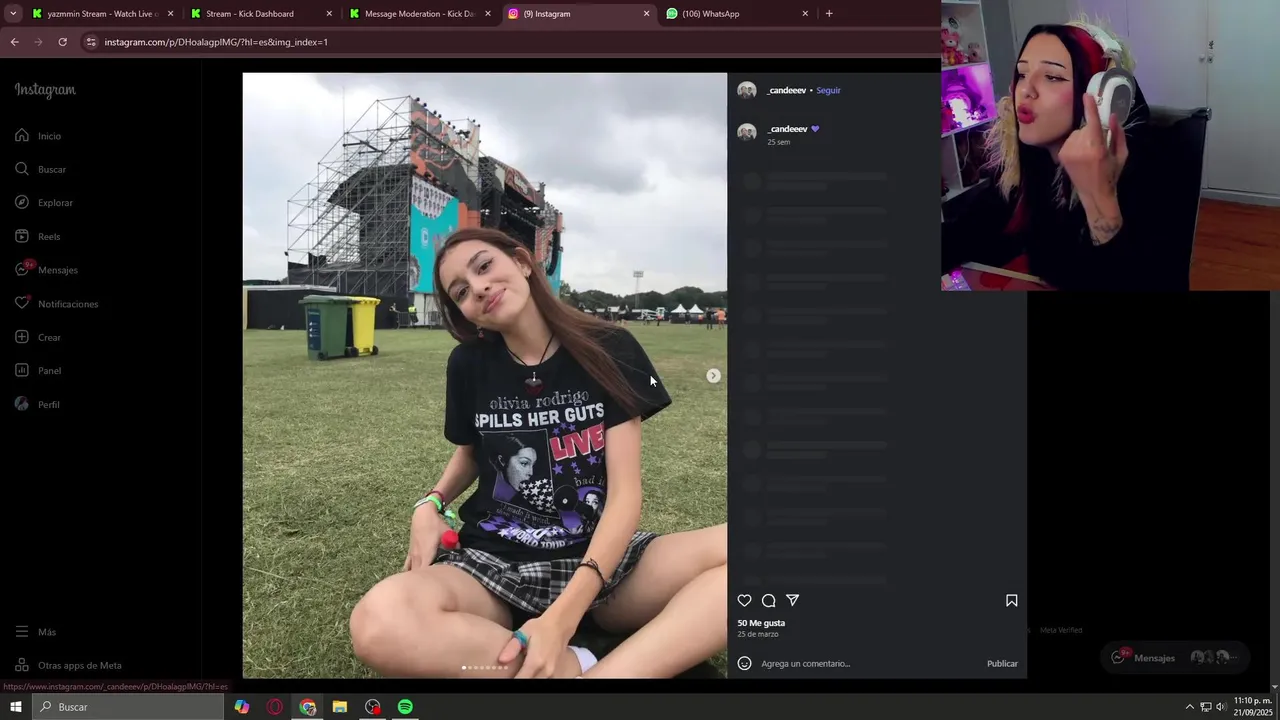1280x720 pixels.
Task: Click the post photo of girl
Action: [484, 375]
